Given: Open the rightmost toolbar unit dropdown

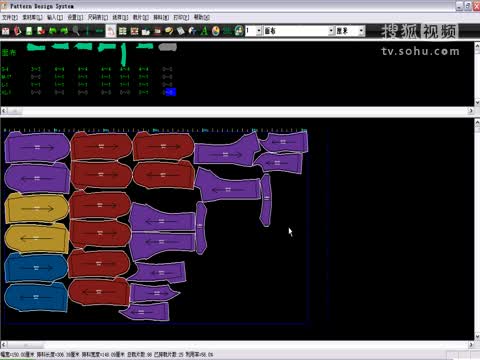Looking at the screenshot, I should click(x=361, y=31).
